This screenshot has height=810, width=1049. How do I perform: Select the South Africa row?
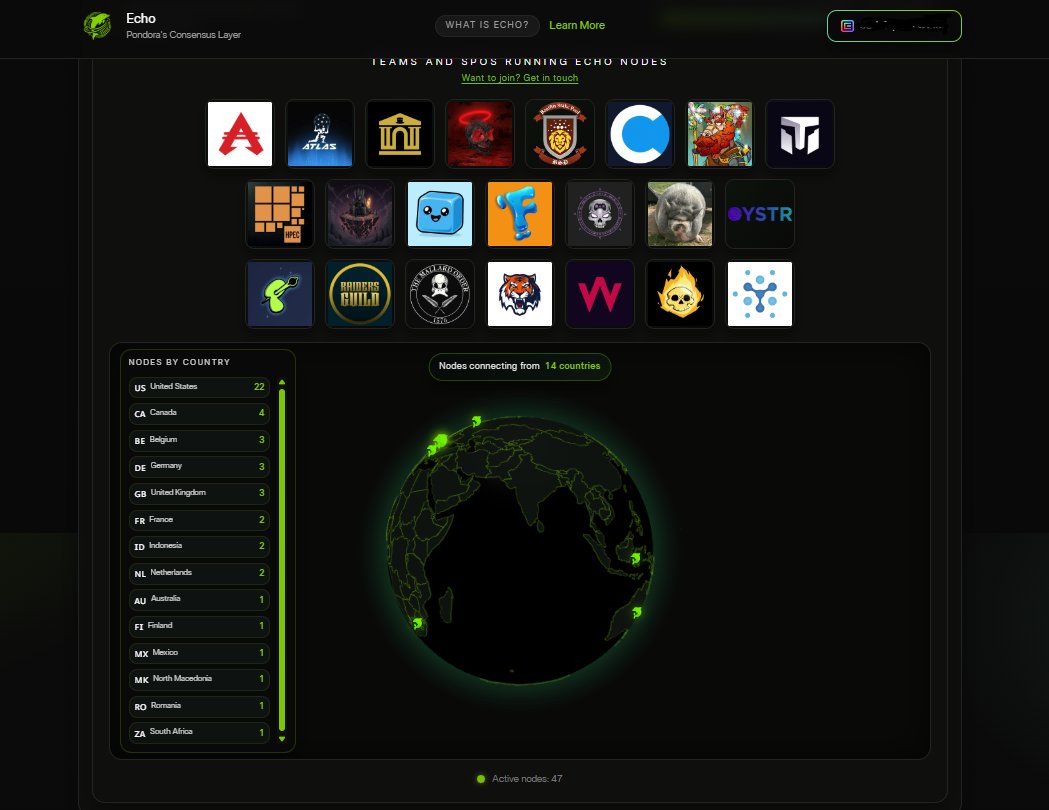click(x=199, y=732)
